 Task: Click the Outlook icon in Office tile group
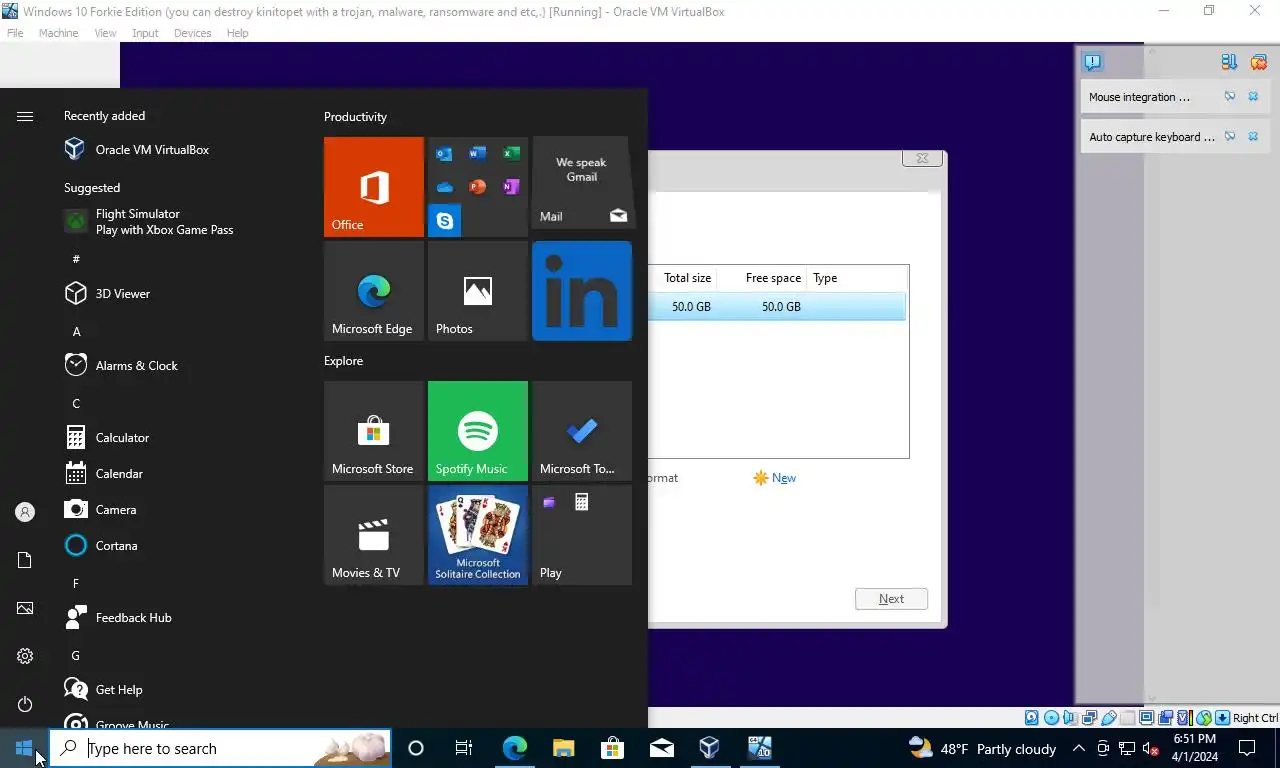tap(444, 154)
